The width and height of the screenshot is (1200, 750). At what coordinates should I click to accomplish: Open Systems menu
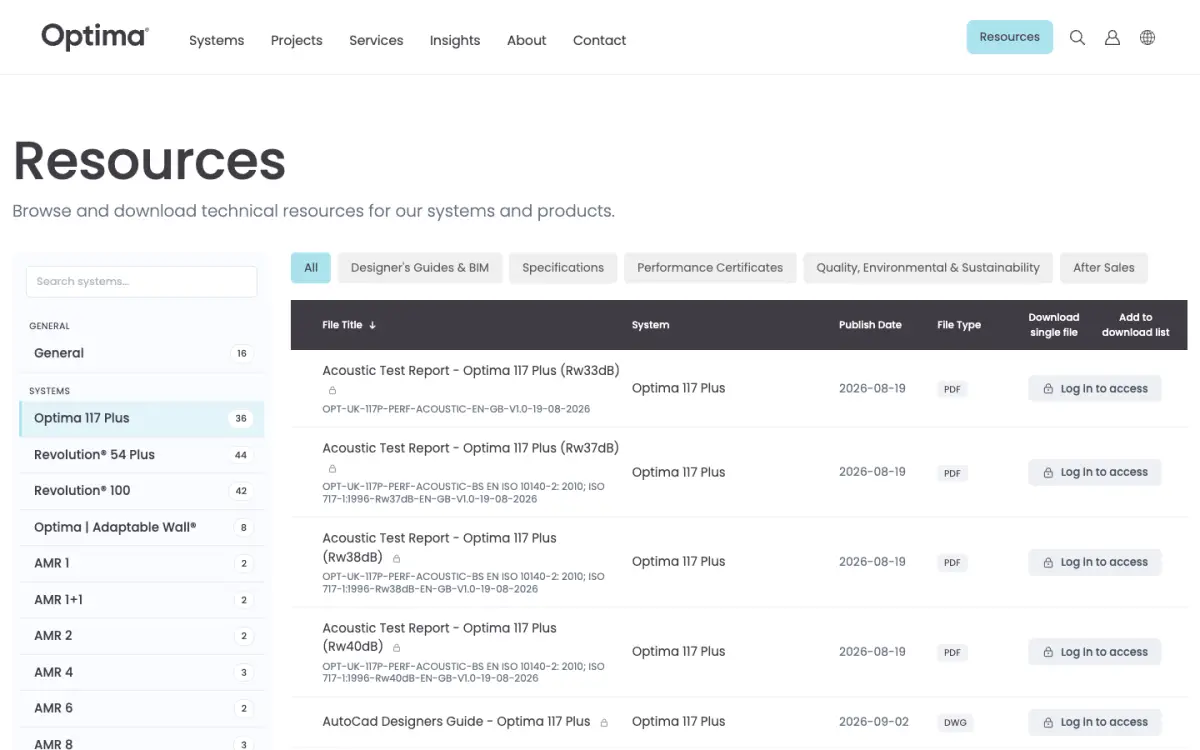217,40
